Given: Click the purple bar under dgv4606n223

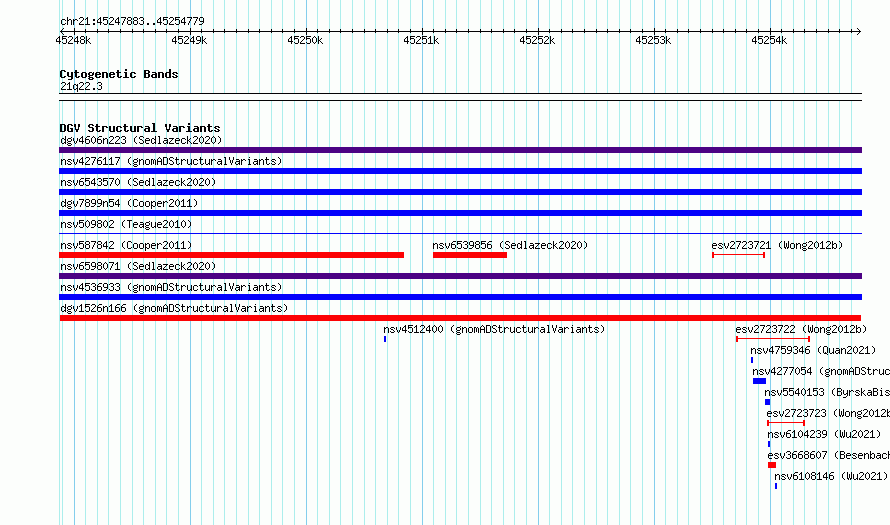Looking at the screenshot, I should pos(460,150).
